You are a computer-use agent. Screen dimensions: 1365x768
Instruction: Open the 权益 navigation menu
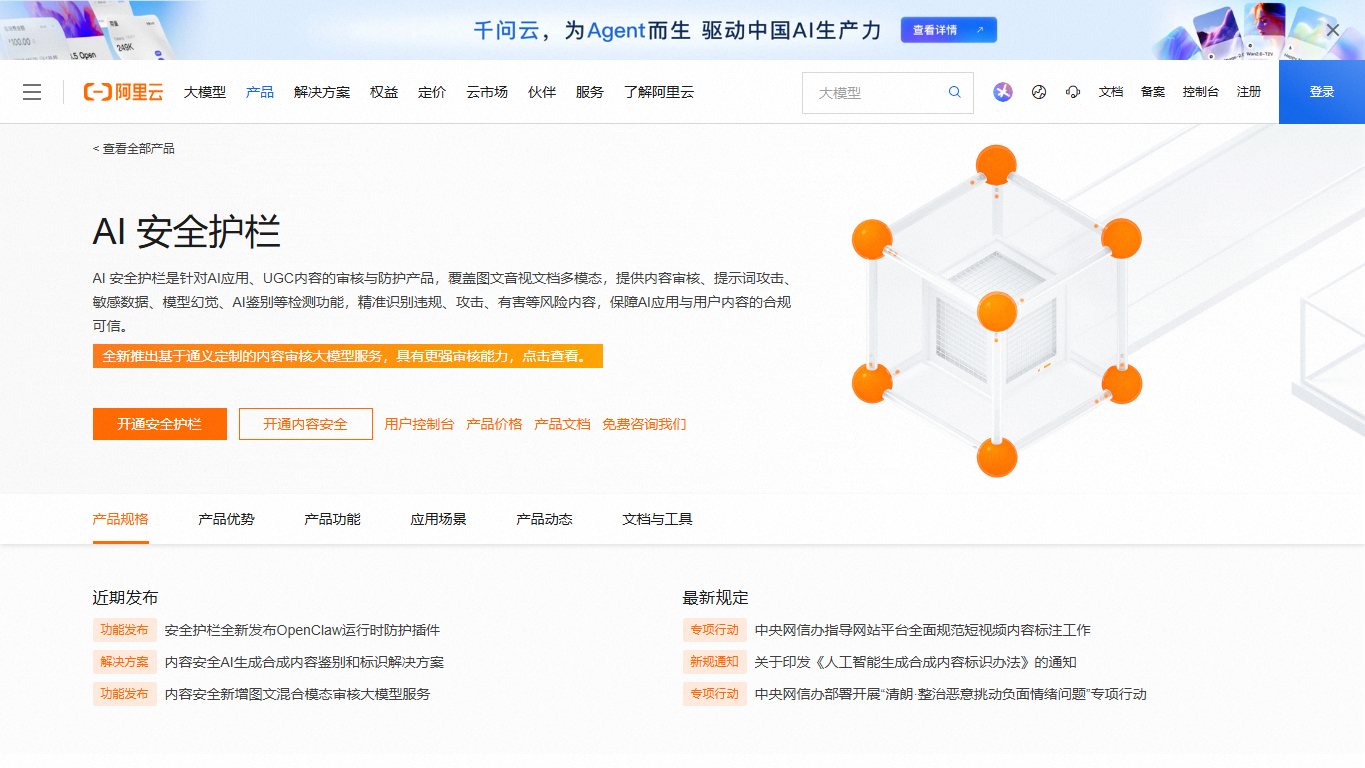pos(384,92)
